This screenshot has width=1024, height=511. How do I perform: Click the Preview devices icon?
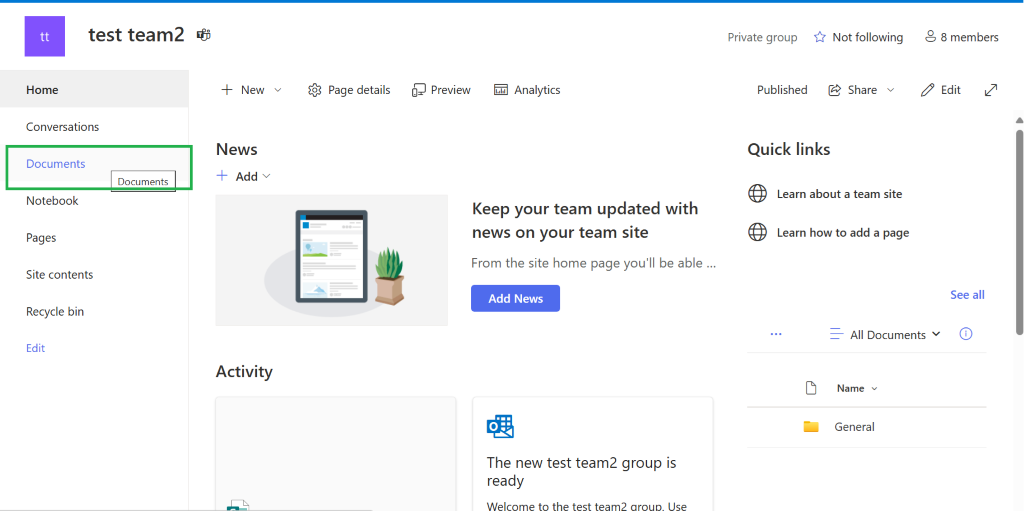tap(419, 90)
